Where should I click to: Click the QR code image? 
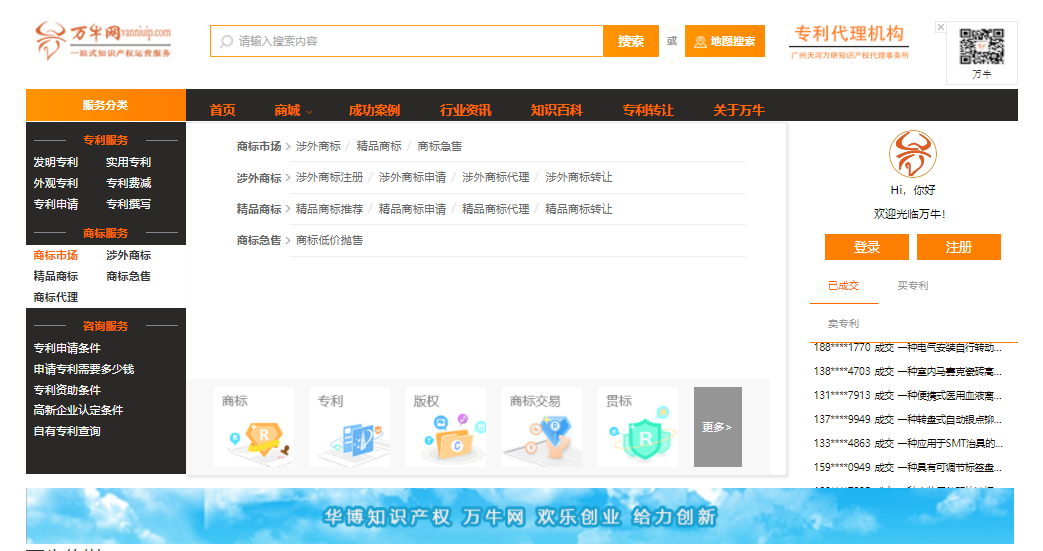click(x=981, y=47)
